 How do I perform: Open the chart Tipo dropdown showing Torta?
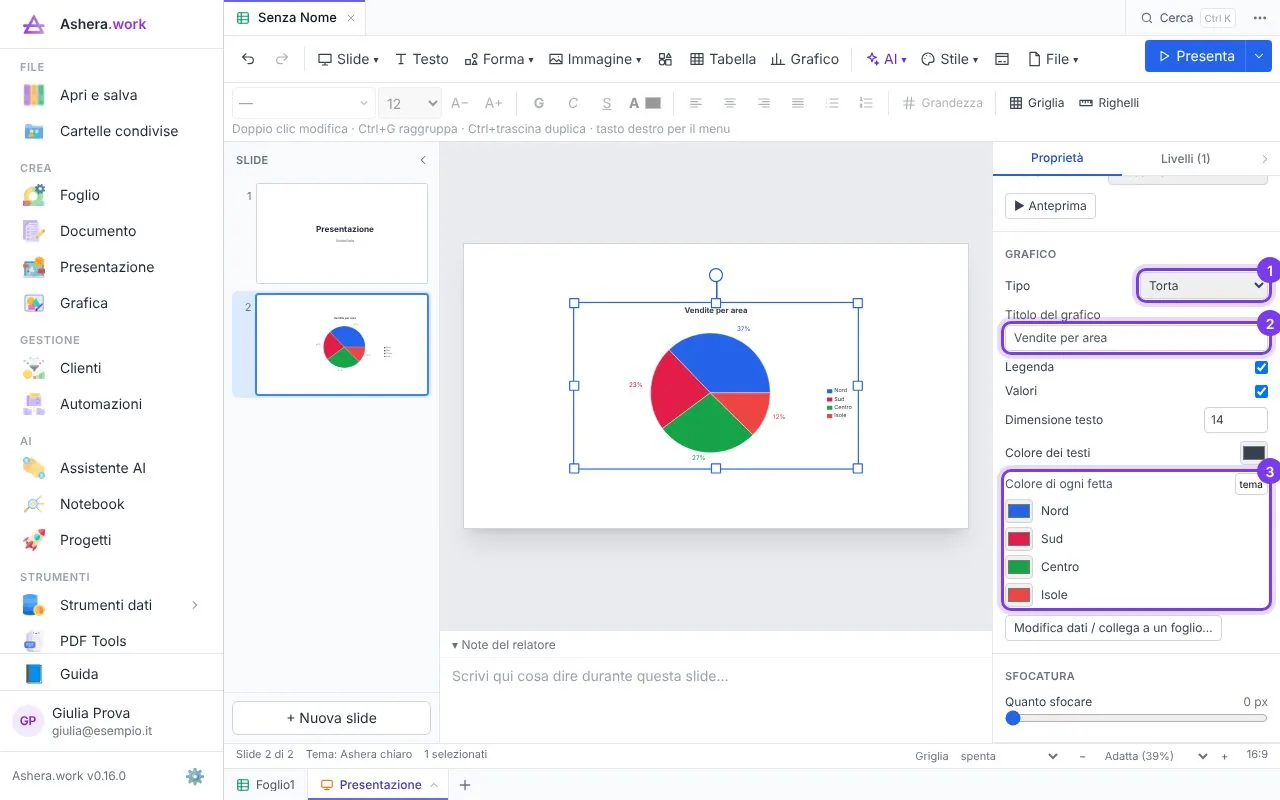click(x=1204, y=286)
